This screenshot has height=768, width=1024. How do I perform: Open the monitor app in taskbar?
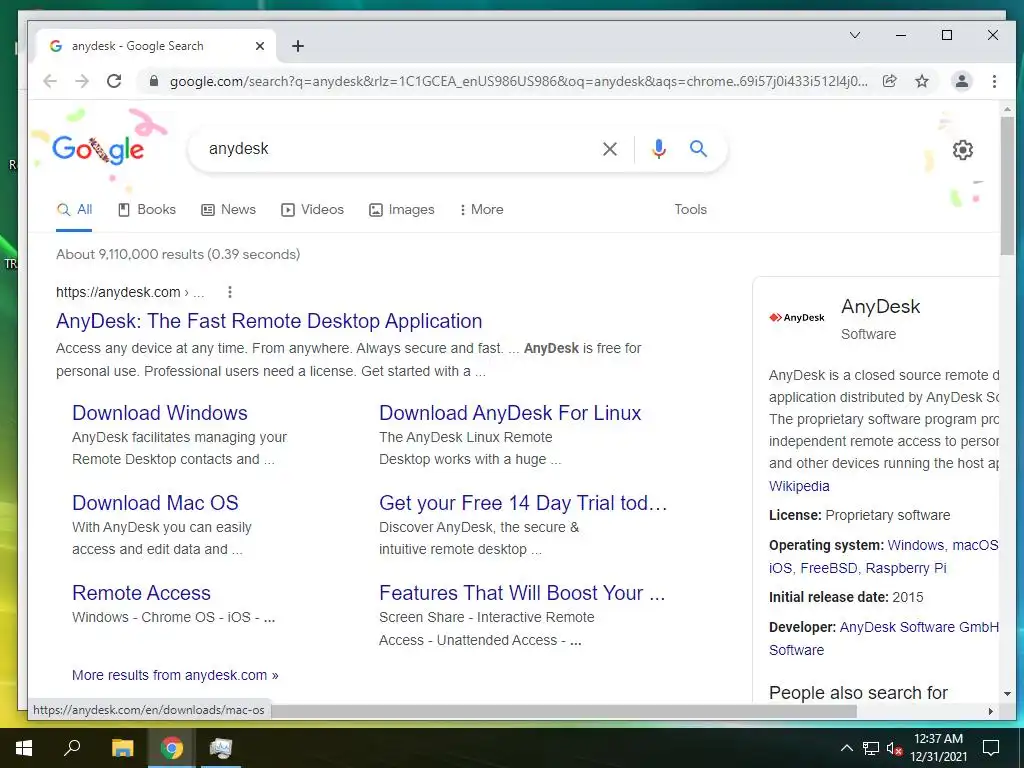[x=221, y=748]
